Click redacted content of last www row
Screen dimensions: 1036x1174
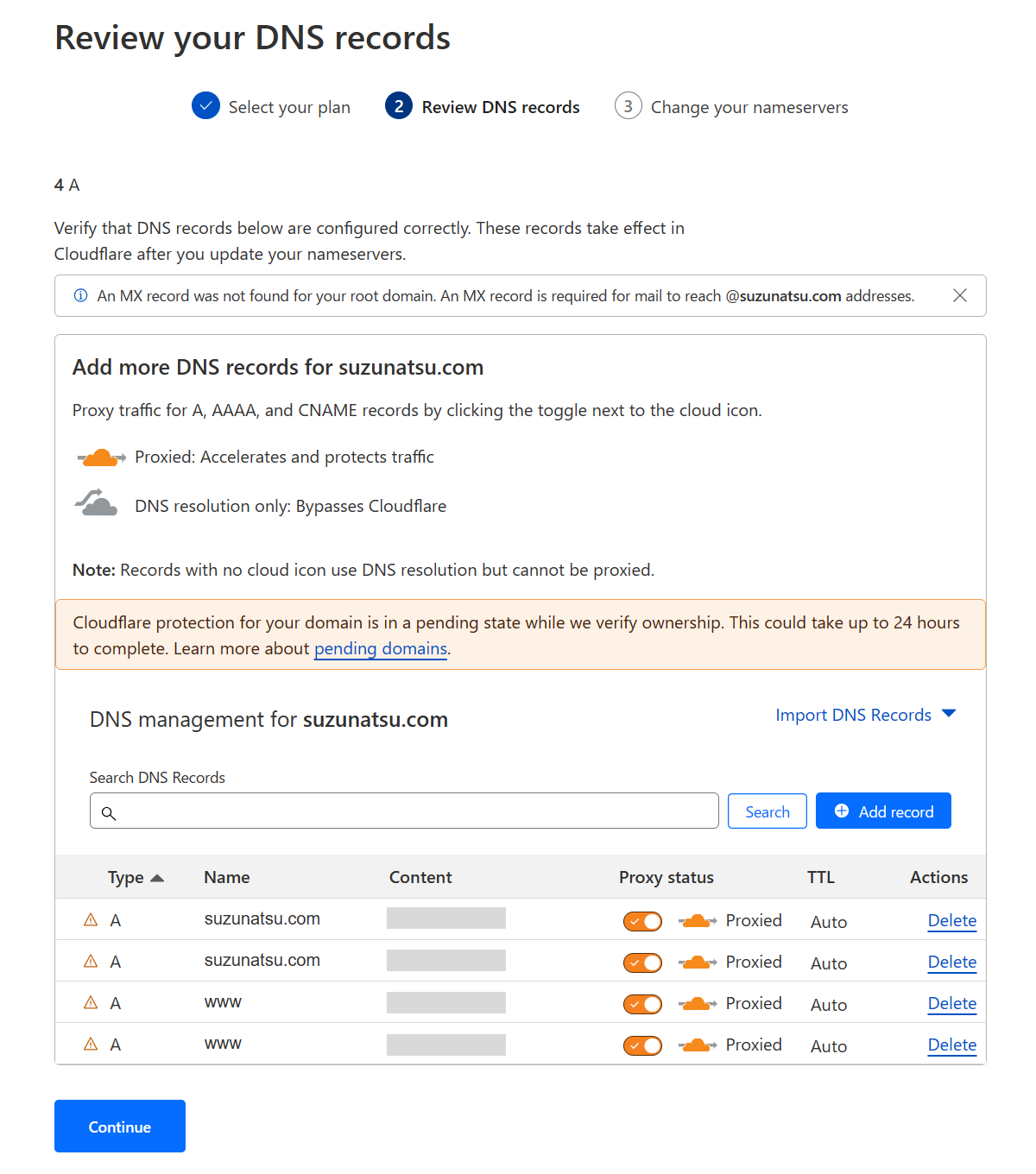[x=446, y=1045]
